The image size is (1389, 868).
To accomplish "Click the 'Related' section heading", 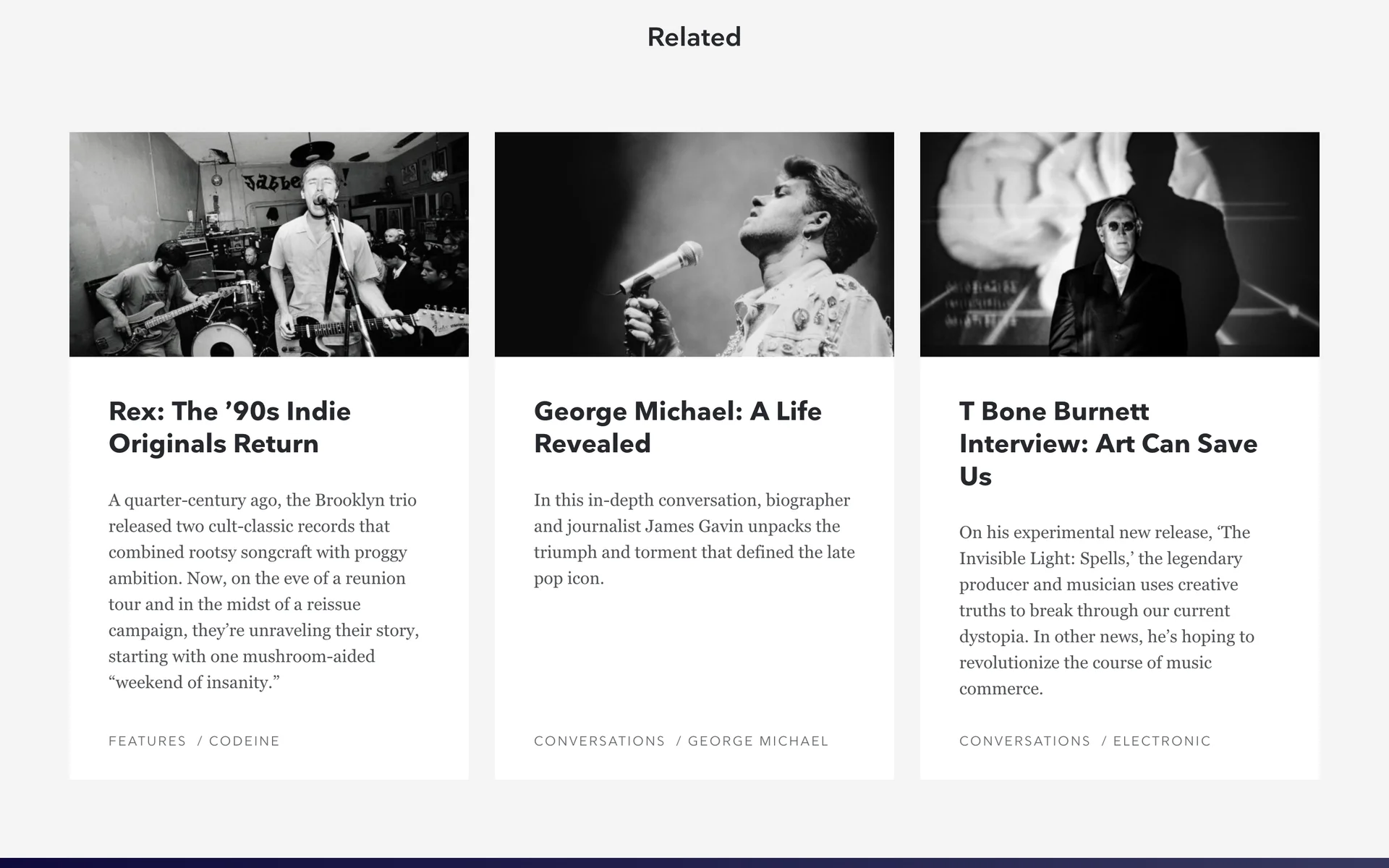I will pyautogui.click(x=694, y=37).
